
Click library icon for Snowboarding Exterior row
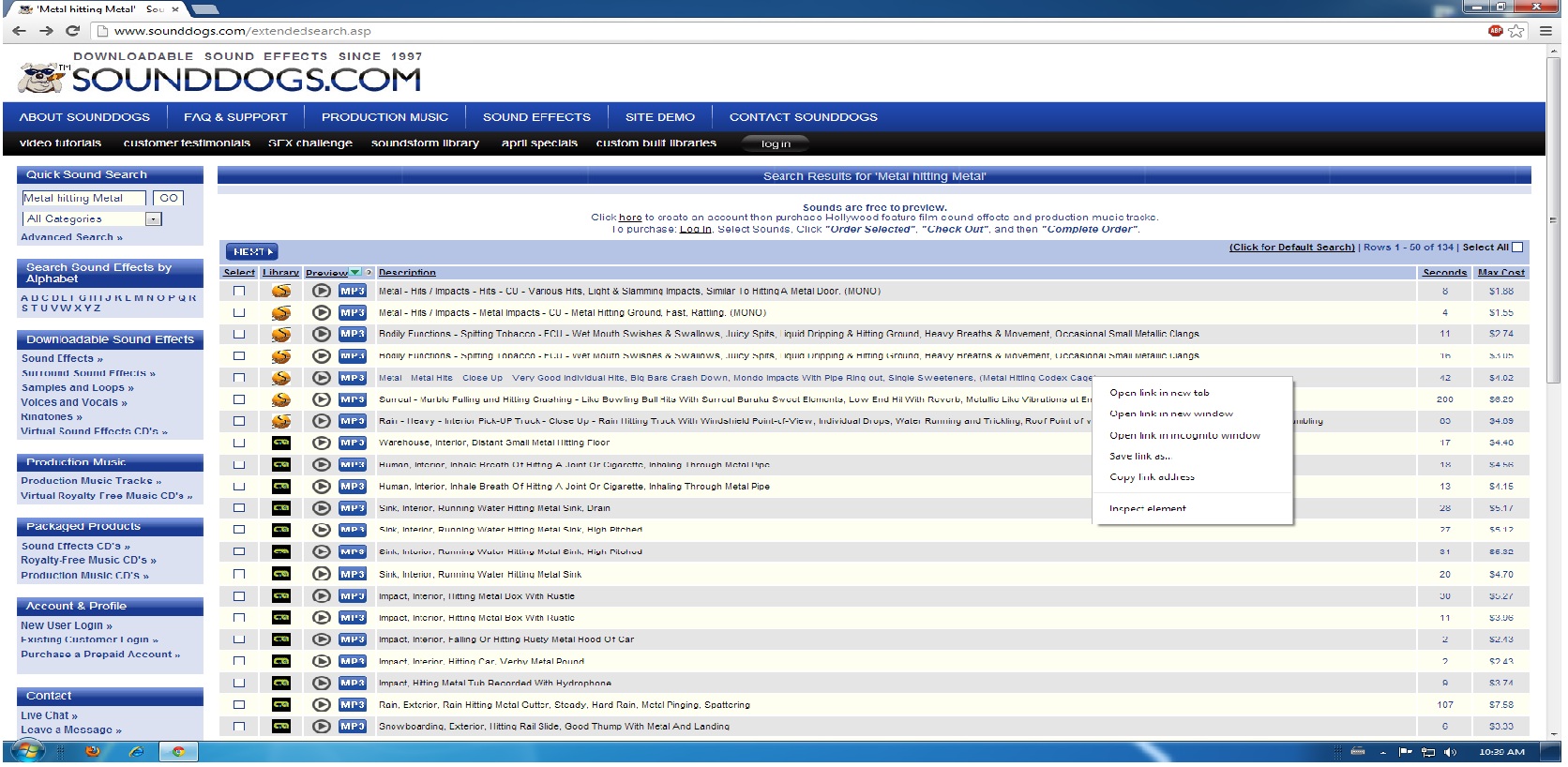(281, 727)
